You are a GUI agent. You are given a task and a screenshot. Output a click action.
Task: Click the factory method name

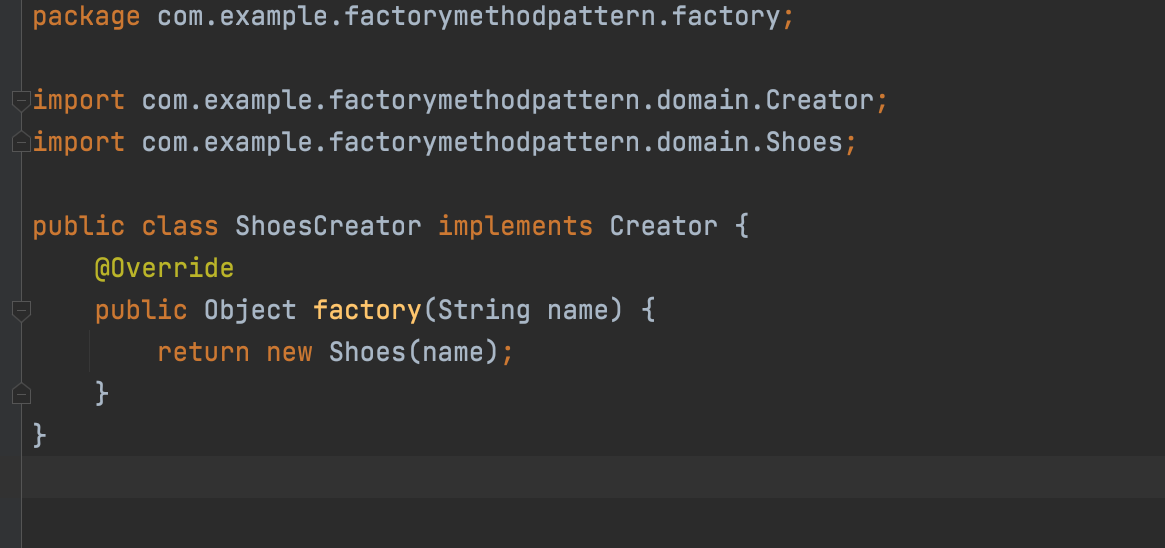pyautogui.click(x=367, y=310)
